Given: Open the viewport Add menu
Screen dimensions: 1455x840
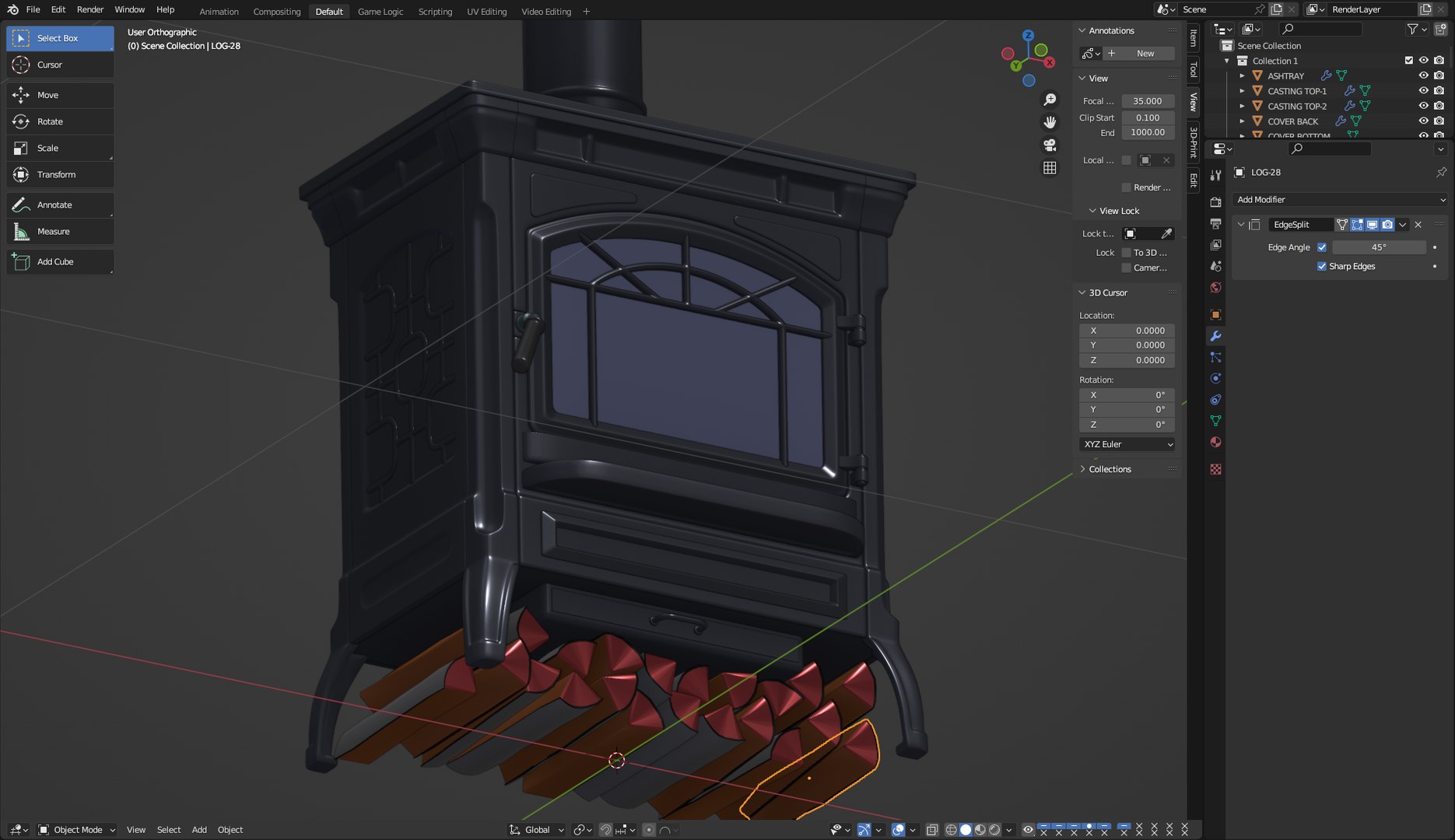Looking at the screenshot, I should [199, 830].
